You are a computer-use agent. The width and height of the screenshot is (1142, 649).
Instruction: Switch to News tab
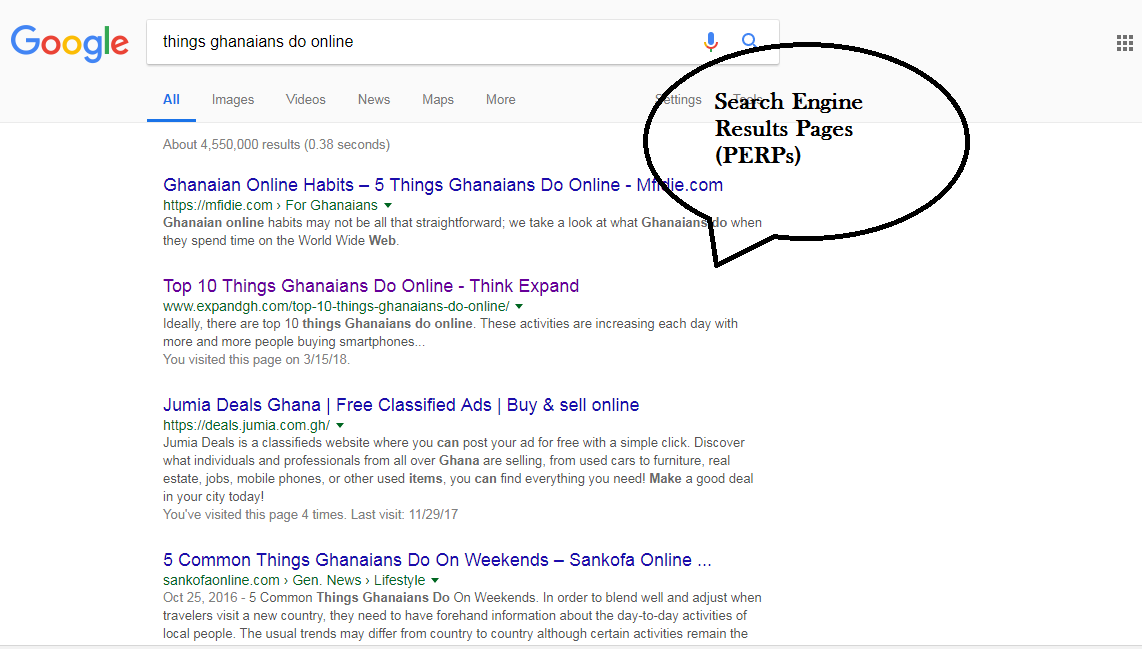(x=374, y=99)
